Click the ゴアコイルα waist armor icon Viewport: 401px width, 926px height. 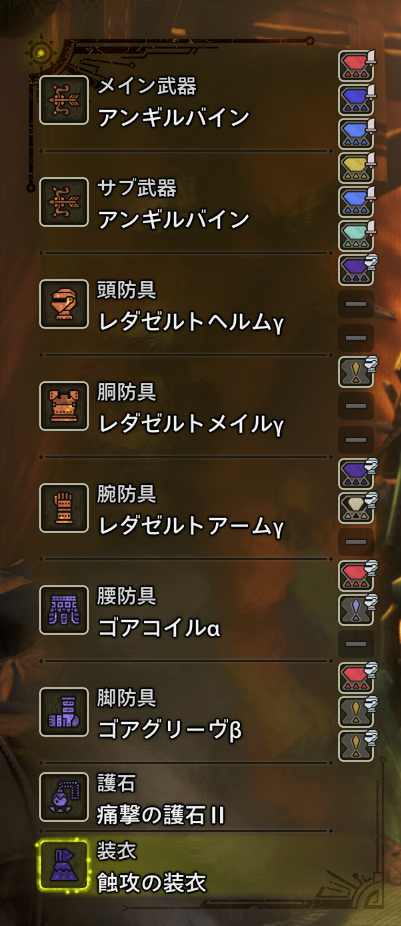(64, 610)
